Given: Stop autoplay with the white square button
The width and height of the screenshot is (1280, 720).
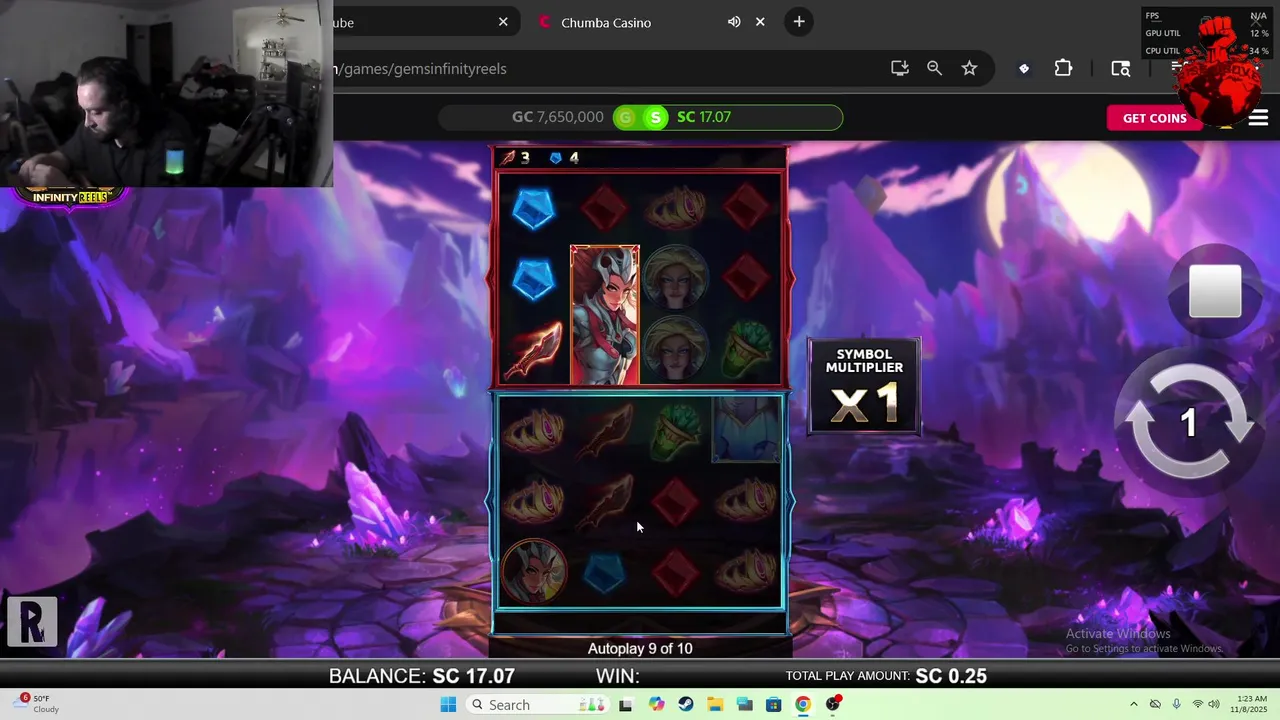Looking at the screenshot, I should point(1215,291).
